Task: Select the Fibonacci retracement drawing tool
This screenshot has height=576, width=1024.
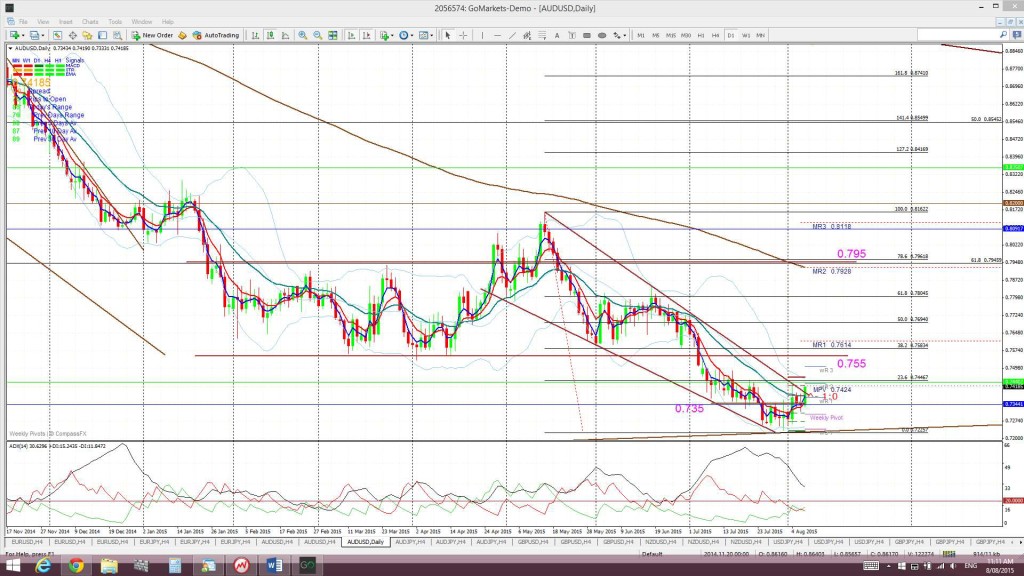Action: pos(542,35)
